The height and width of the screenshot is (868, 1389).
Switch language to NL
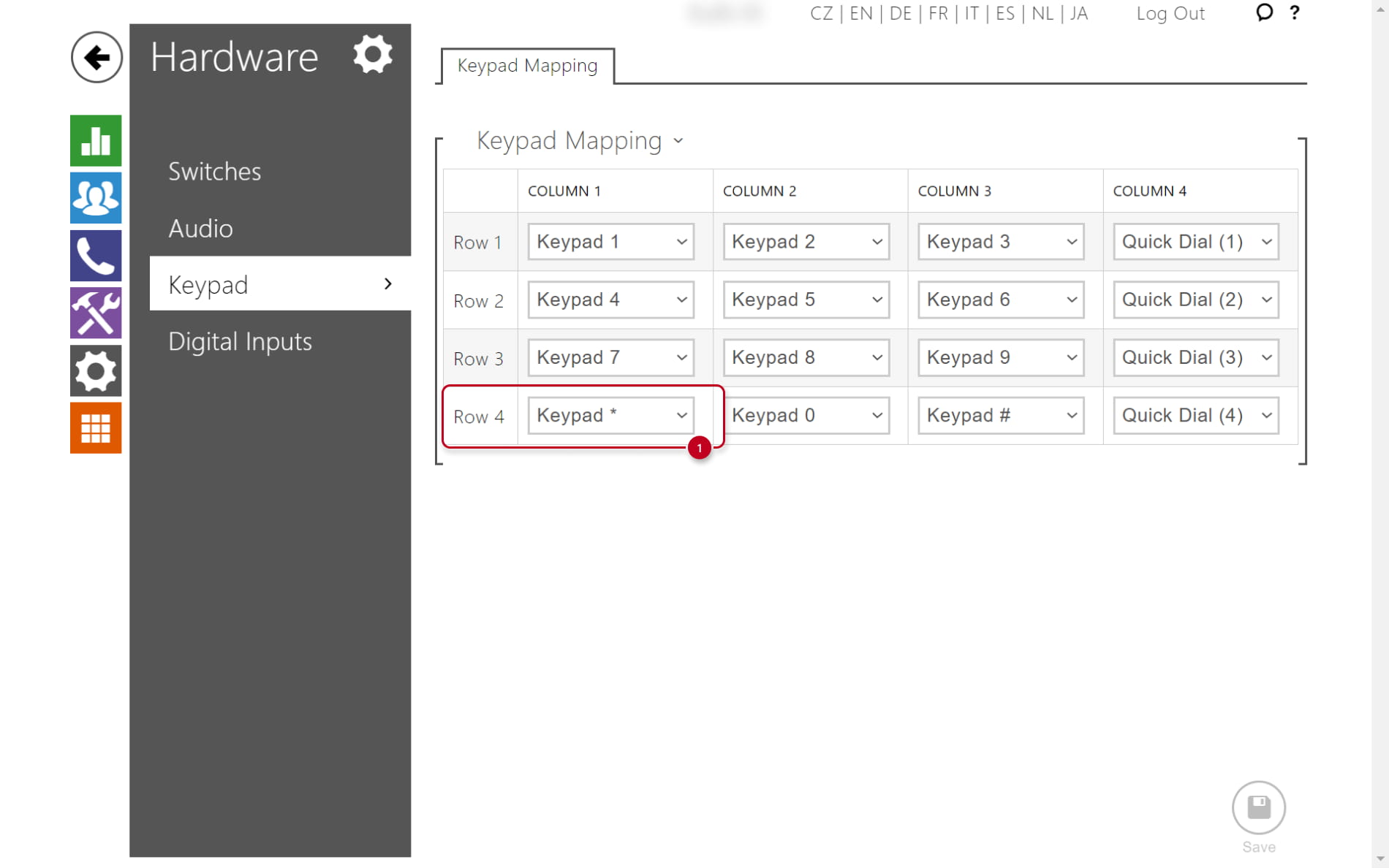[x=1042, y=13]
